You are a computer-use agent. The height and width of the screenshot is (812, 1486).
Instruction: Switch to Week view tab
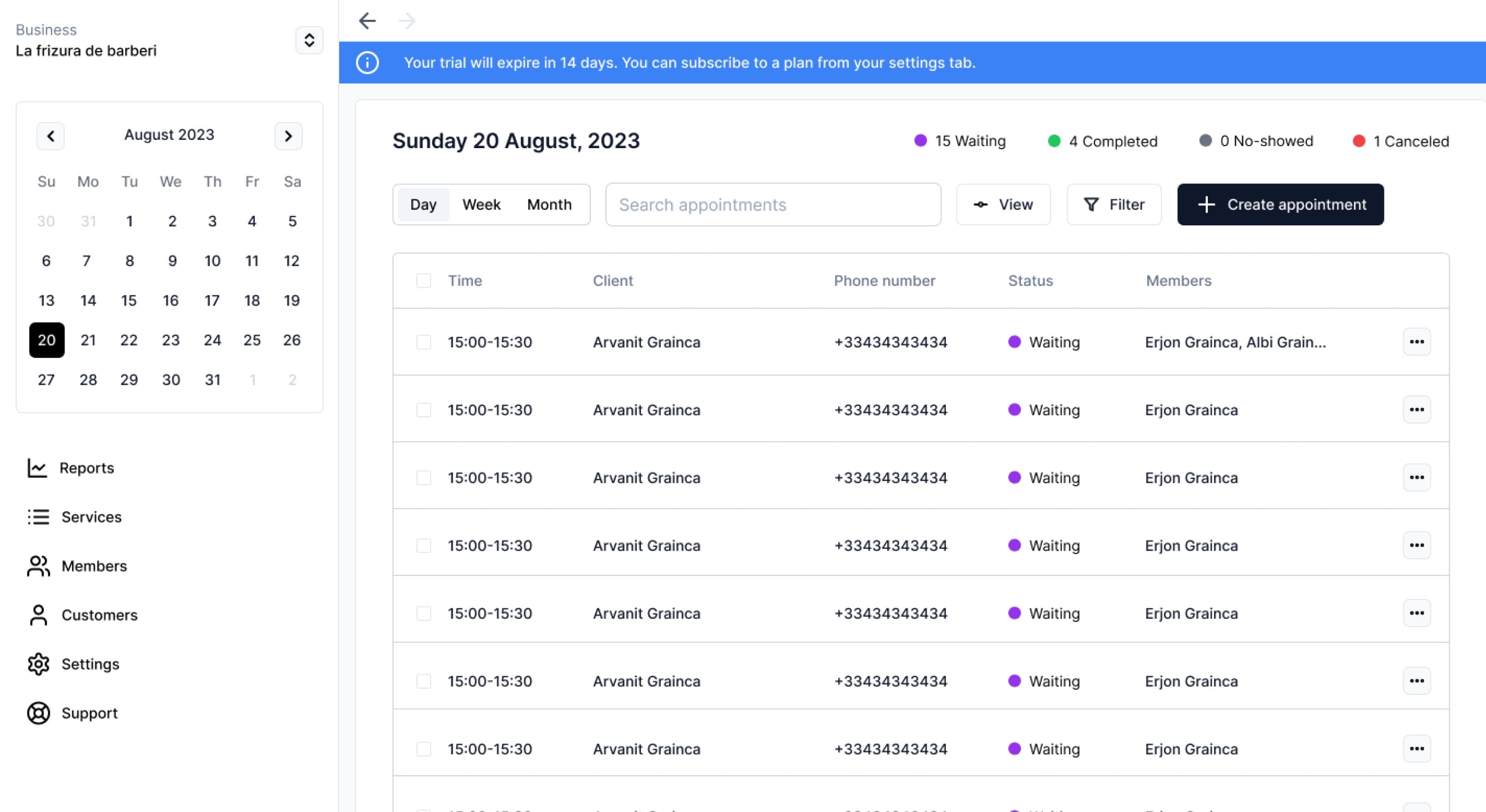pos(481,204)
